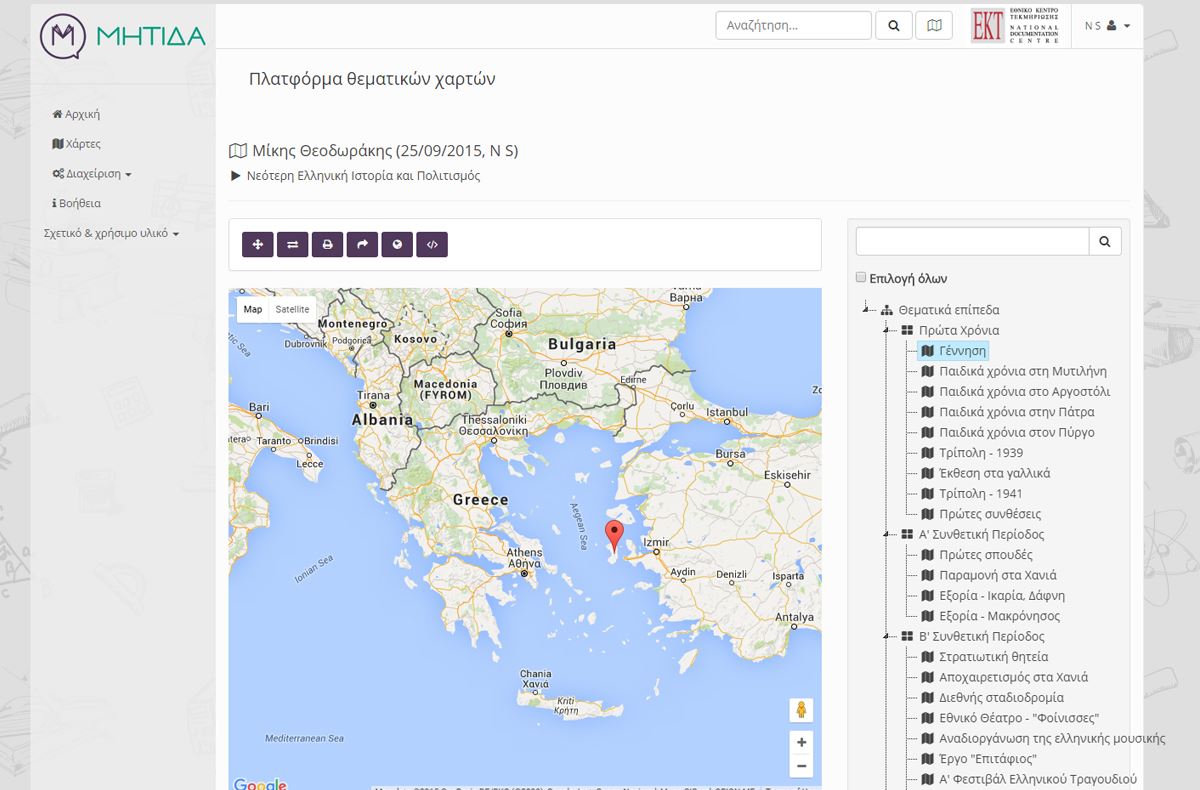Switch map to Satellite view
The height and width of the screenshot is (790, 1200).
click(292, 310)
